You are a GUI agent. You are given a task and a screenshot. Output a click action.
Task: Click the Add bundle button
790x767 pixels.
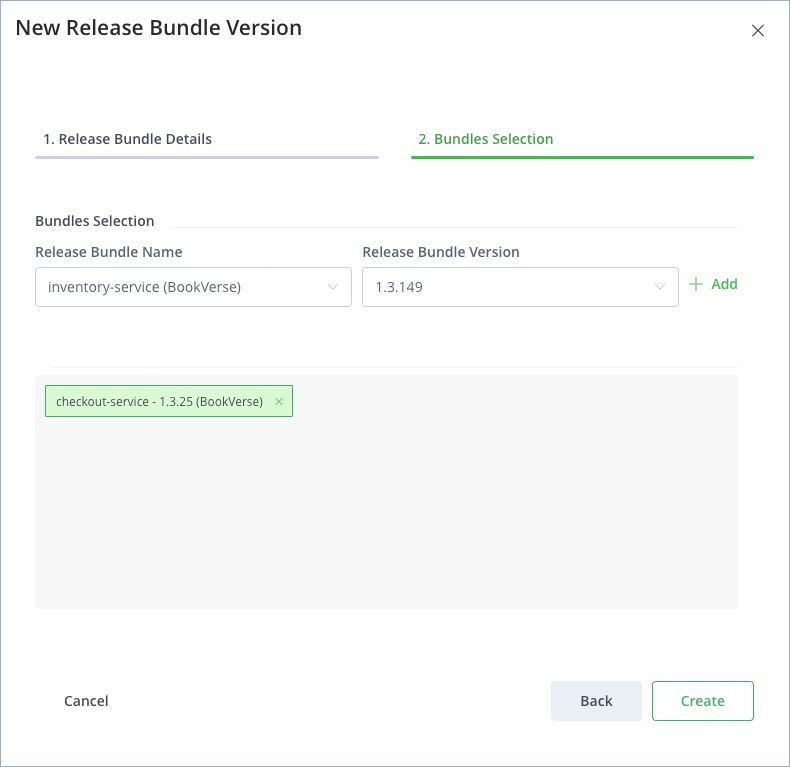(x=713, y=284)
